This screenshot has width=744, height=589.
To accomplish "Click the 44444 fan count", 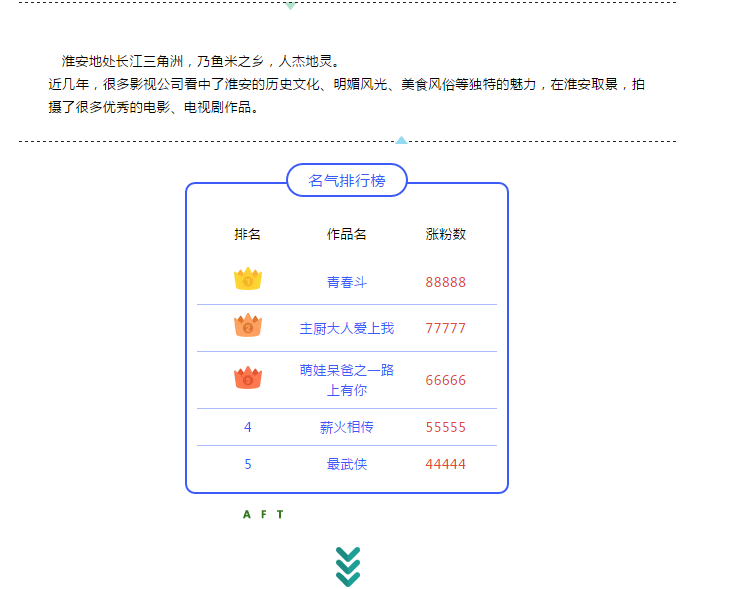I will [x=446, y=464].
